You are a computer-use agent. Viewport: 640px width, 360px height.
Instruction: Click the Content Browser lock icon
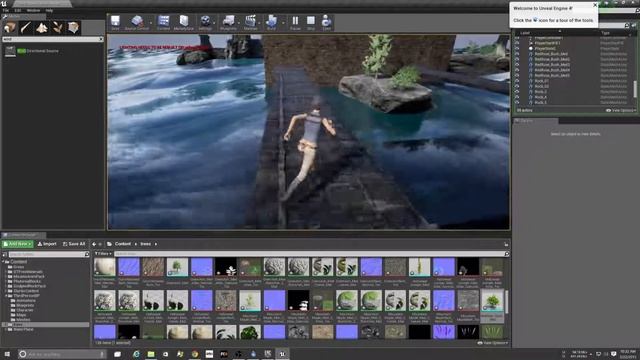tap(506, 244)
